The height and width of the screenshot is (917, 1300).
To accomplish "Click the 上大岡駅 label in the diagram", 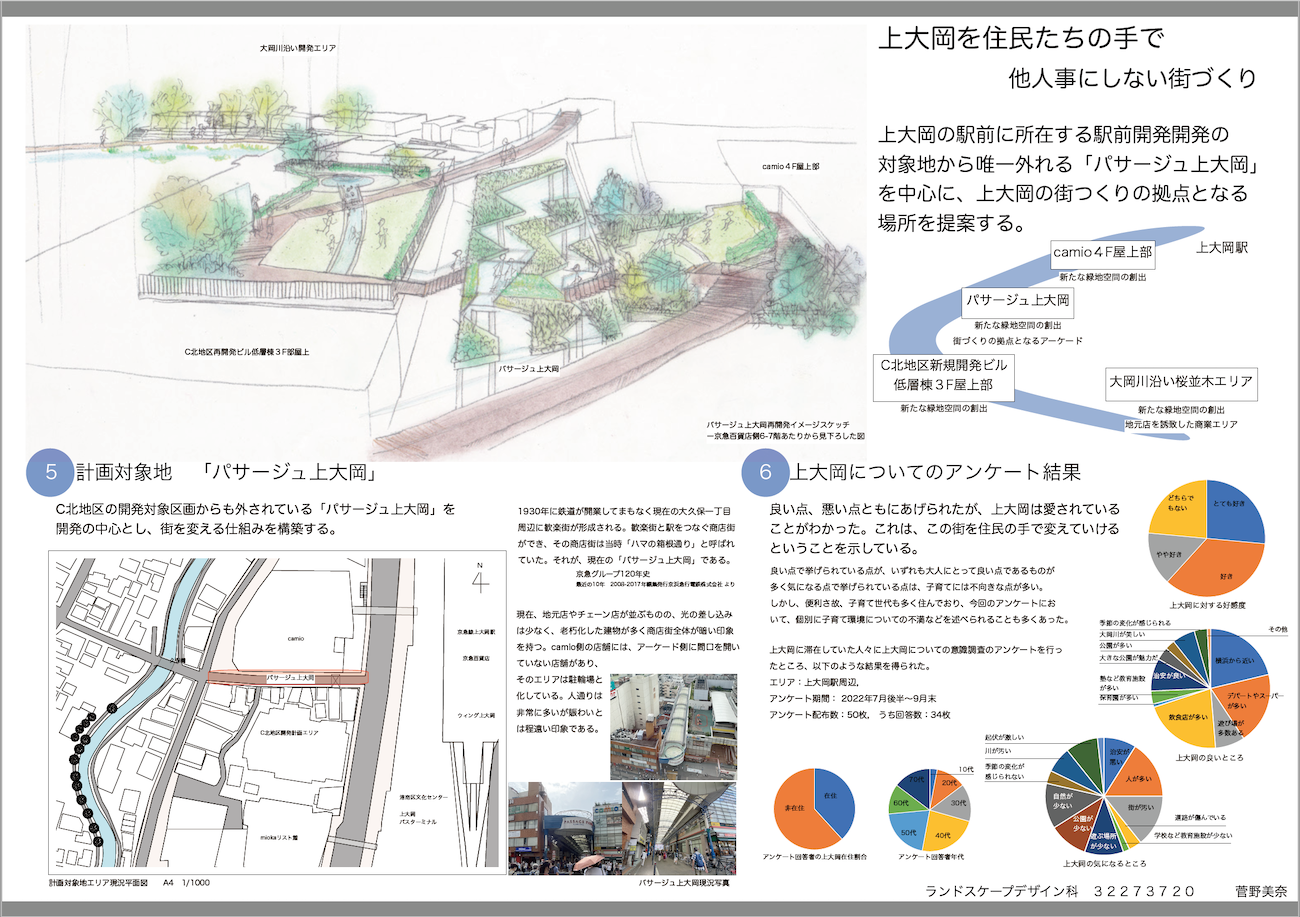I will pos(1222,246).
